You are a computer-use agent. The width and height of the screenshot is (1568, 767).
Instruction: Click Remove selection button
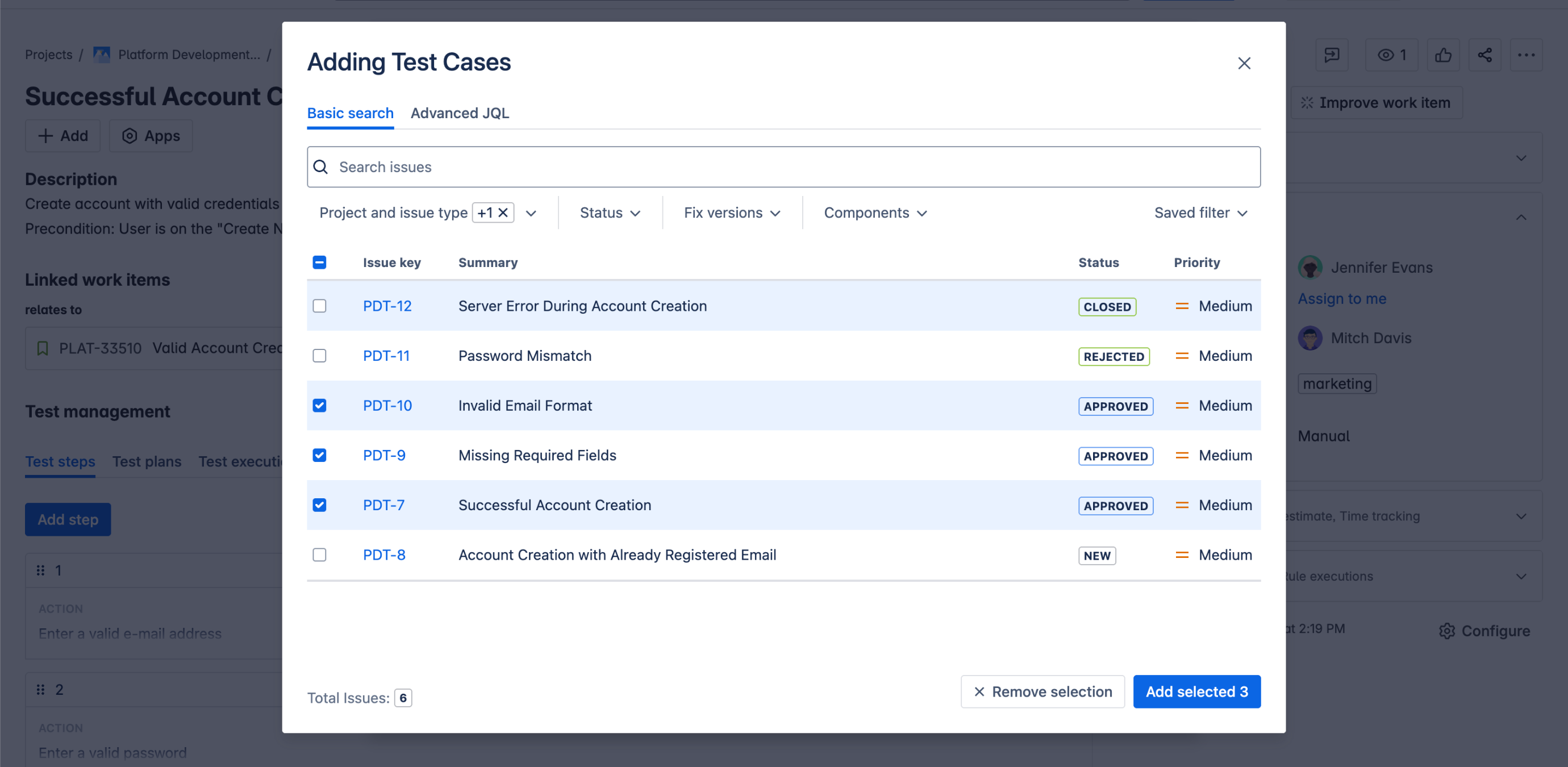click(1042, 691)
